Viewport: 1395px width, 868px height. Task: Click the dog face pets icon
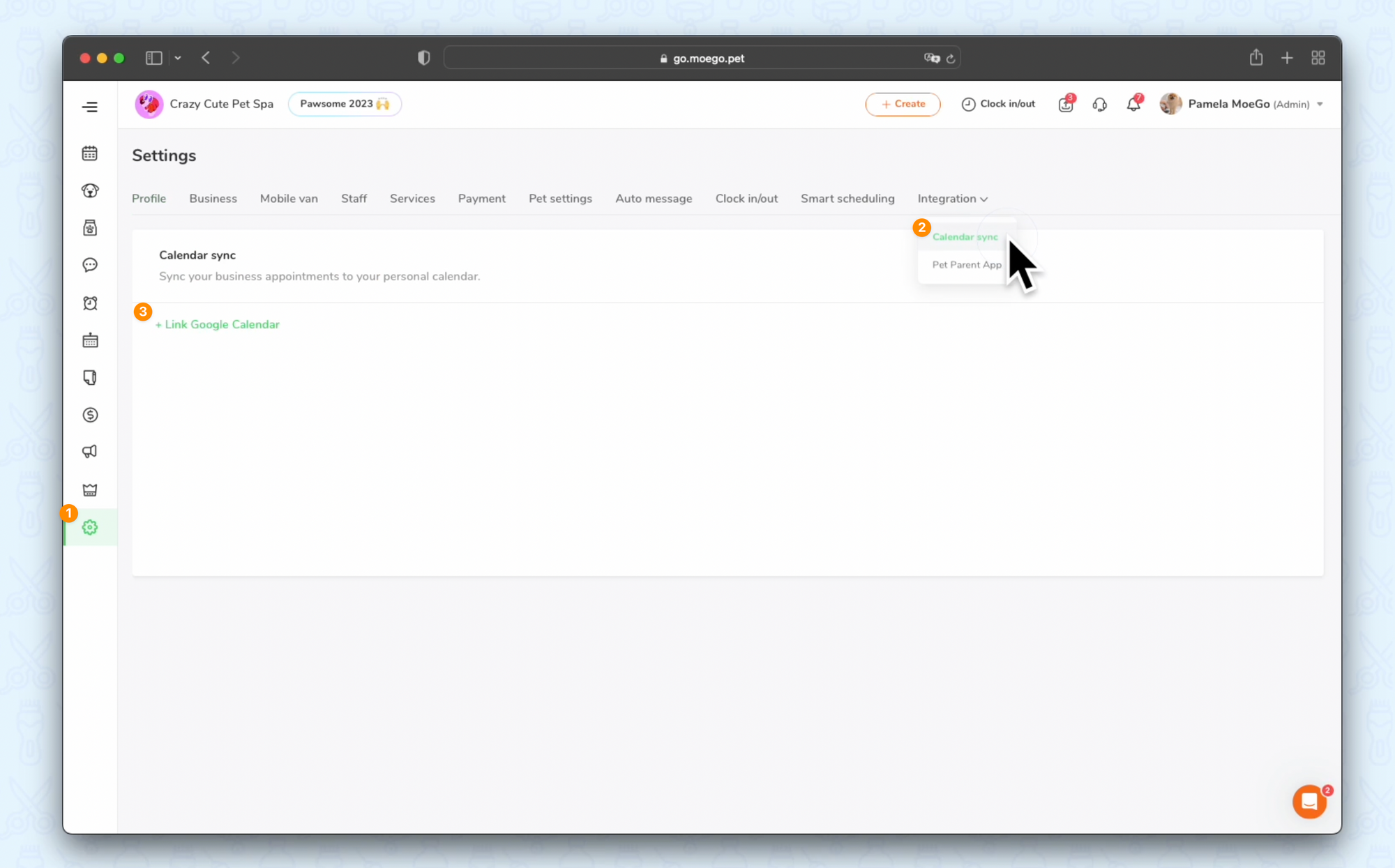click(90, 190)
